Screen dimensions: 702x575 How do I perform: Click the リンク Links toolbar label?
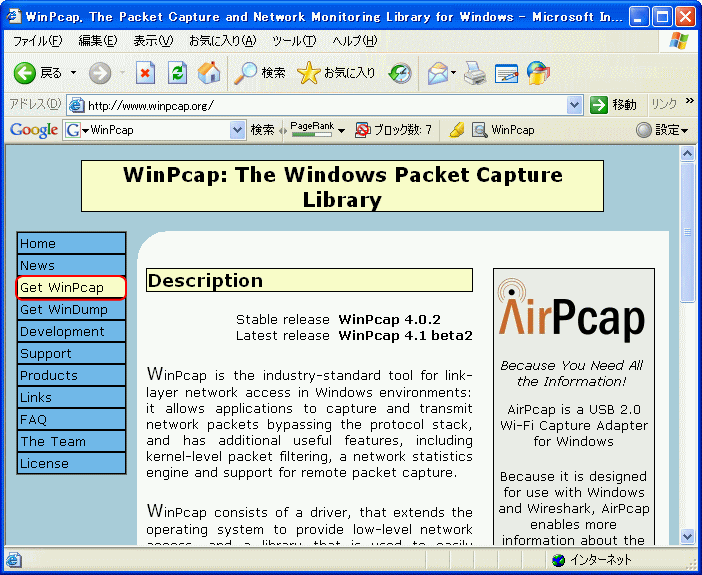tap(664, 104)
